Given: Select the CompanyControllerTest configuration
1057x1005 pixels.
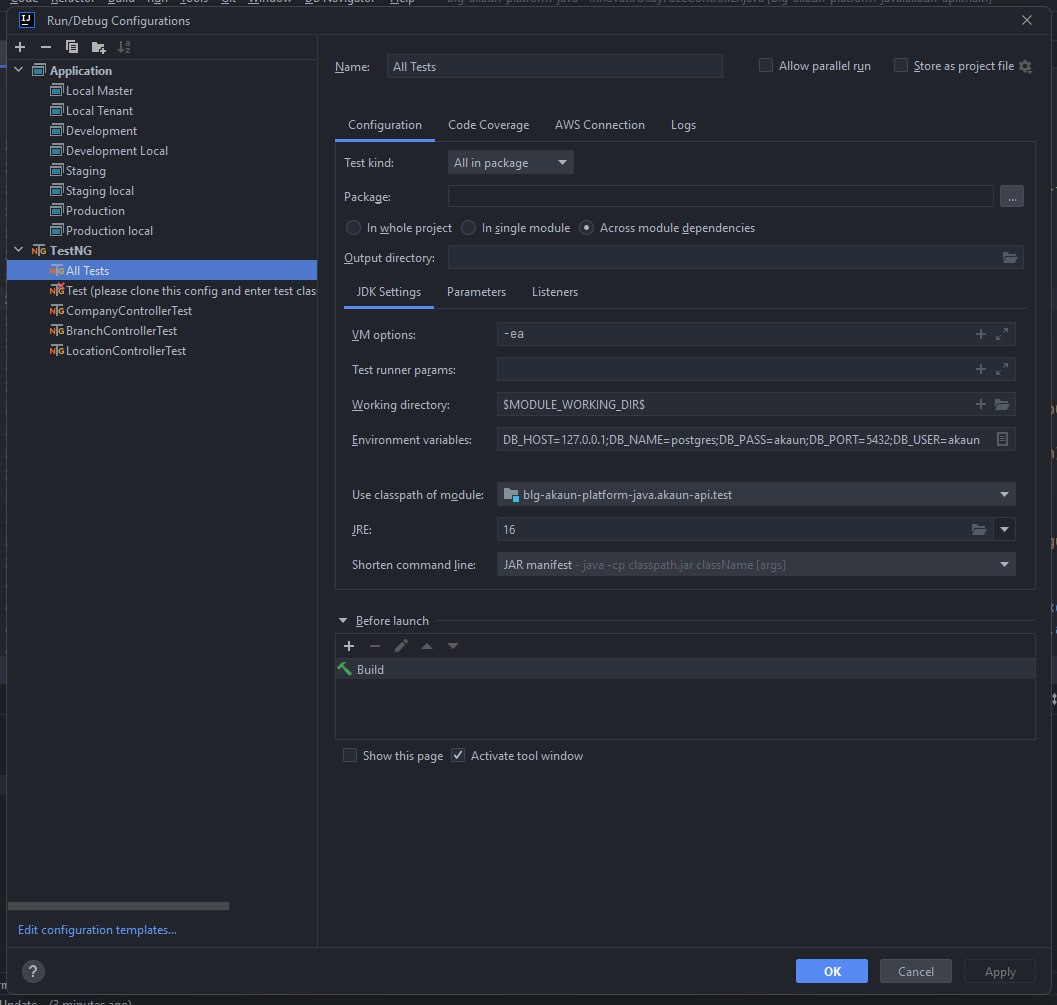Looking at the screenshot, I should pos(128,311).
